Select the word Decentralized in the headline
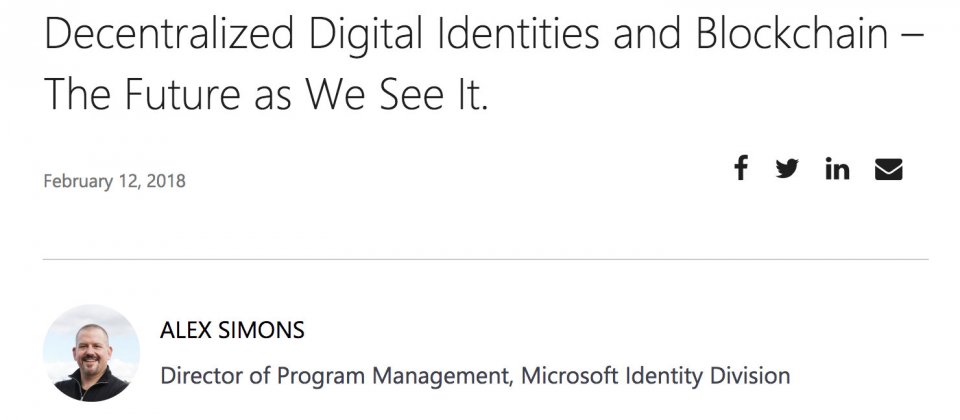Image resolution: width=960 pixels, height=420 pixels. (x=169, y=34)
